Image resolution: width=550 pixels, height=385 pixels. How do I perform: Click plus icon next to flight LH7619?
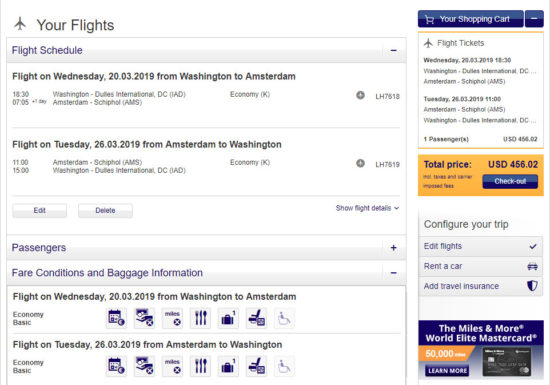tap(360, 163)
